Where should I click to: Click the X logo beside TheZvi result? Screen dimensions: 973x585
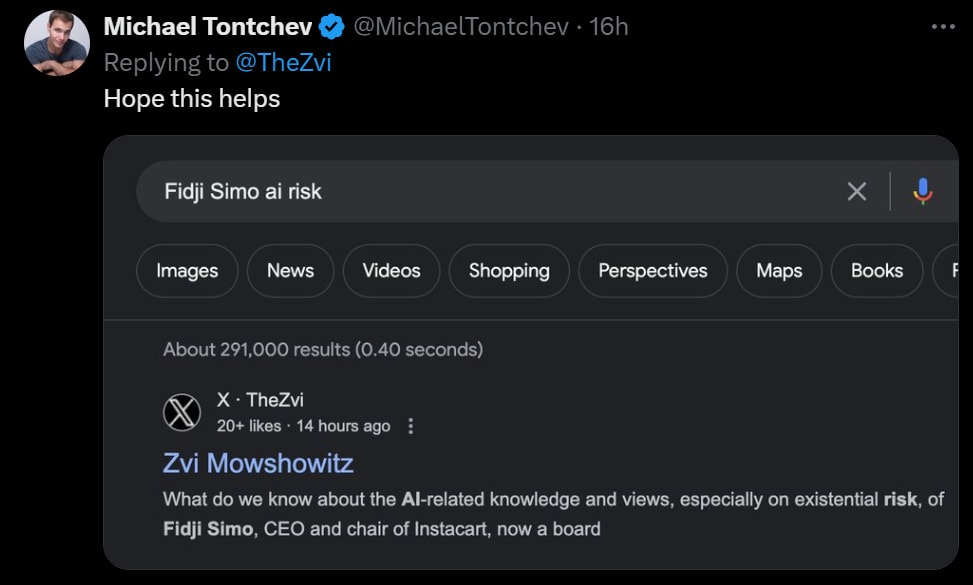[182, 413]
